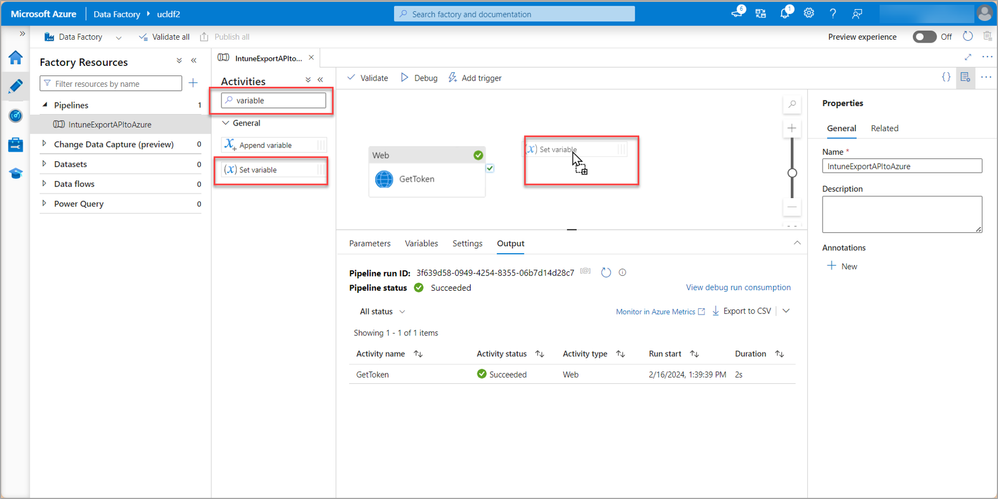Open the help question mark icon

point(833,13)
